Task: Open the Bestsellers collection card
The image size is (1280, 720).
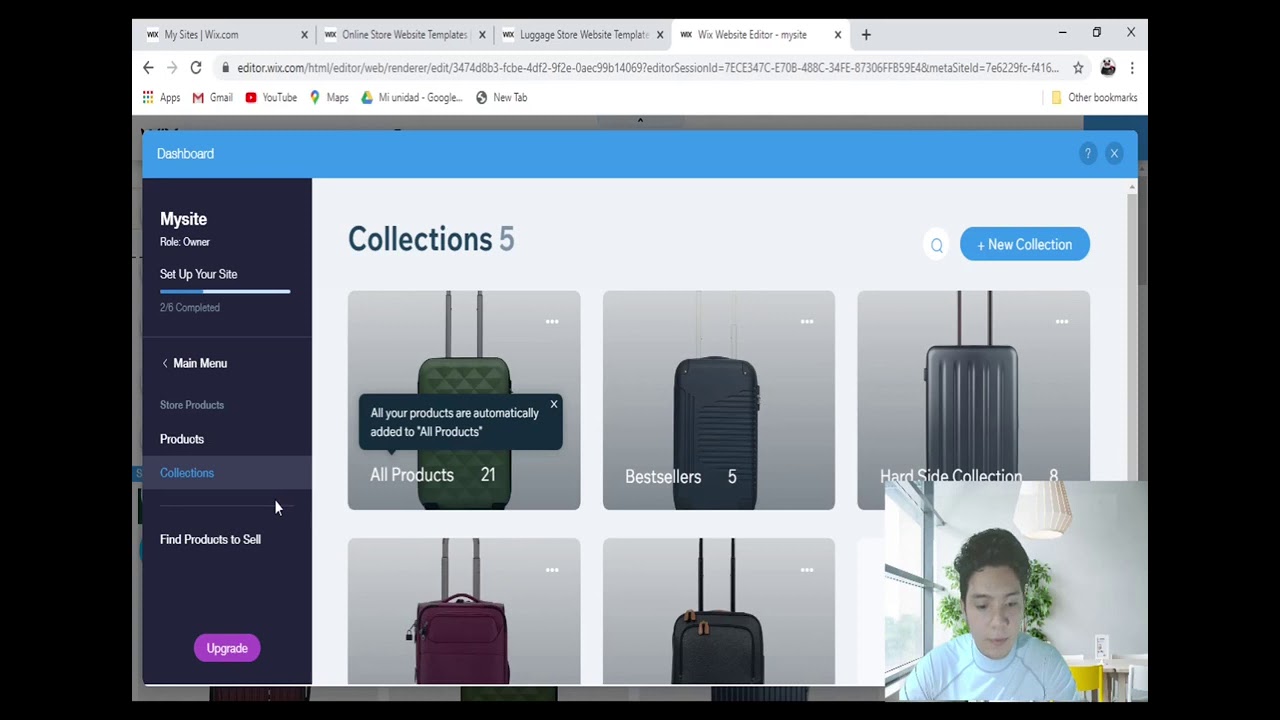Action: [719, 400]
